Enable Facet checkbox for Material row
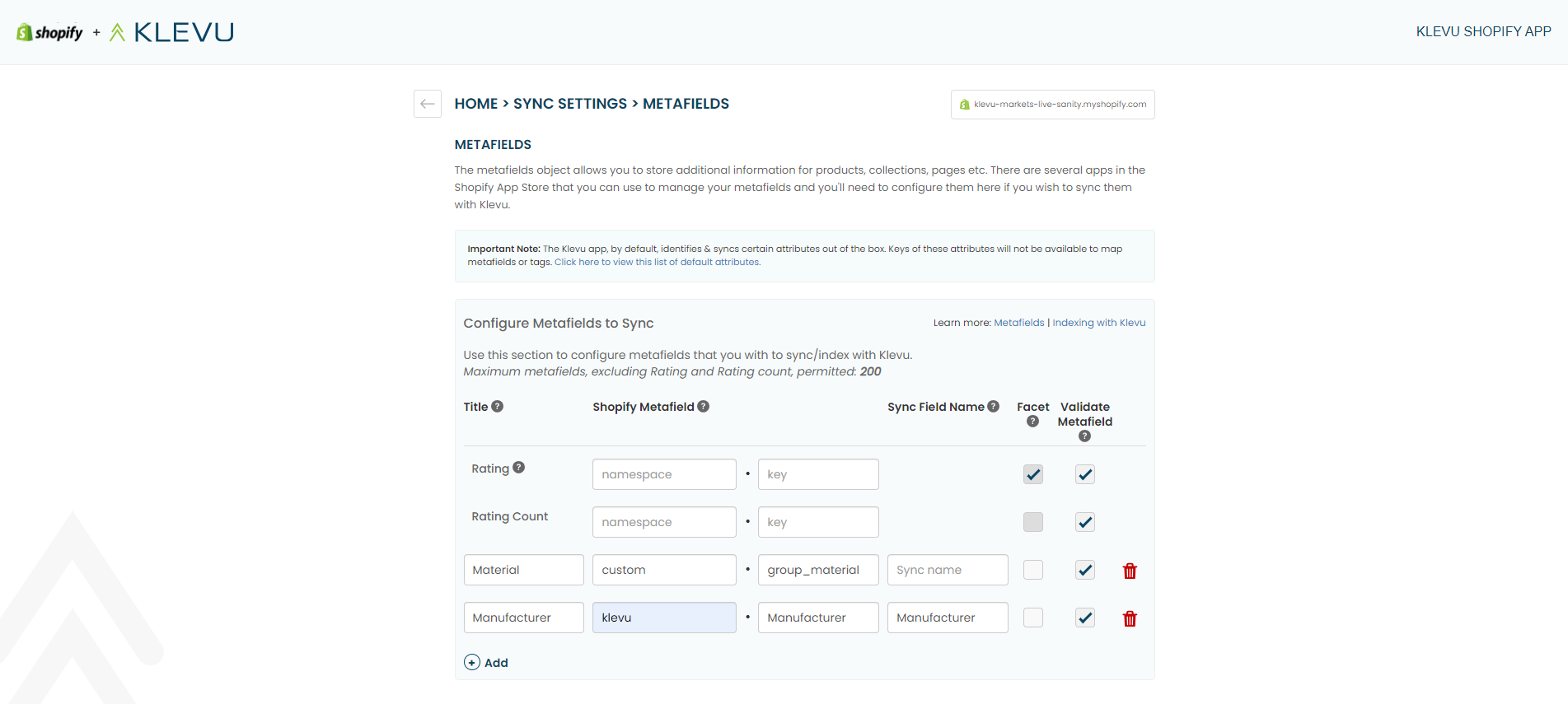Image resolution: width=1568 pixels, height=704 pixels. click(1032, 570)
